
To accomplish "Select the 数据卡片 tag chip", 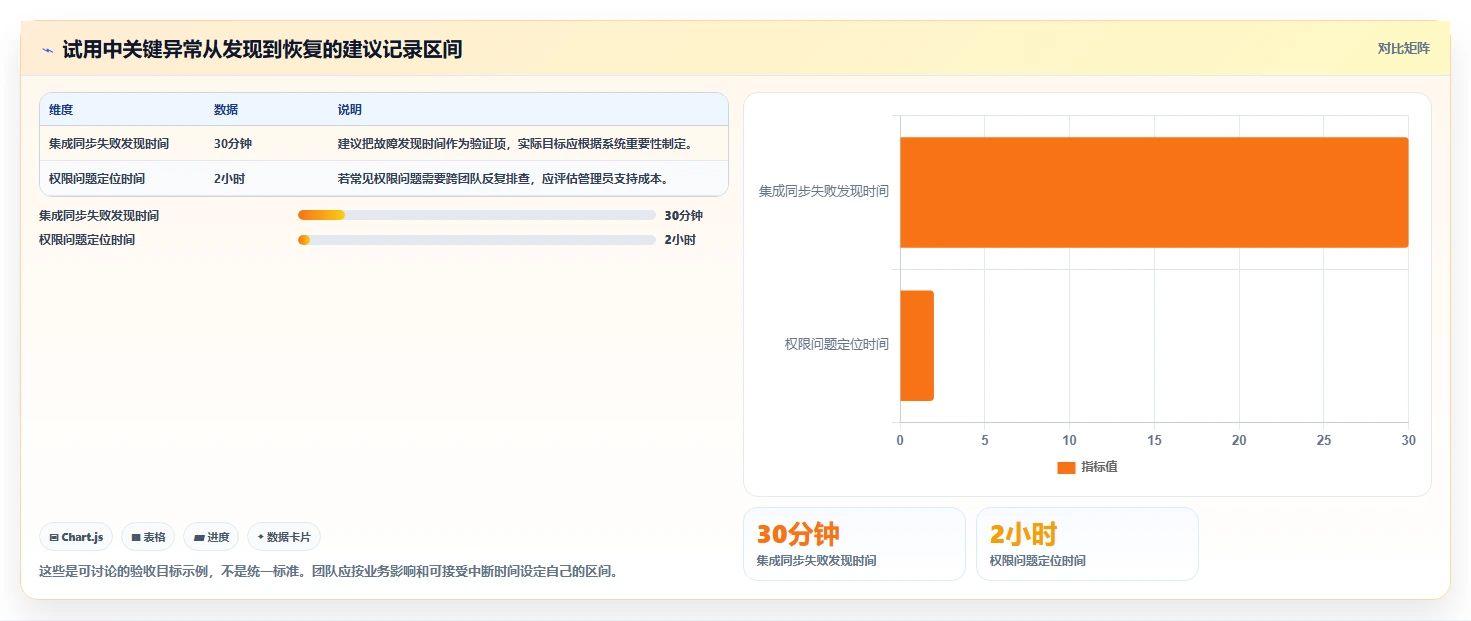I will click(x=284, y=537).
